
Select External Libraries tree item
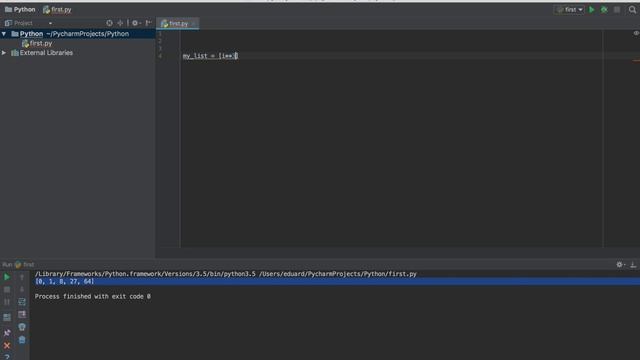pyautogui.click(x=42, y=53)
